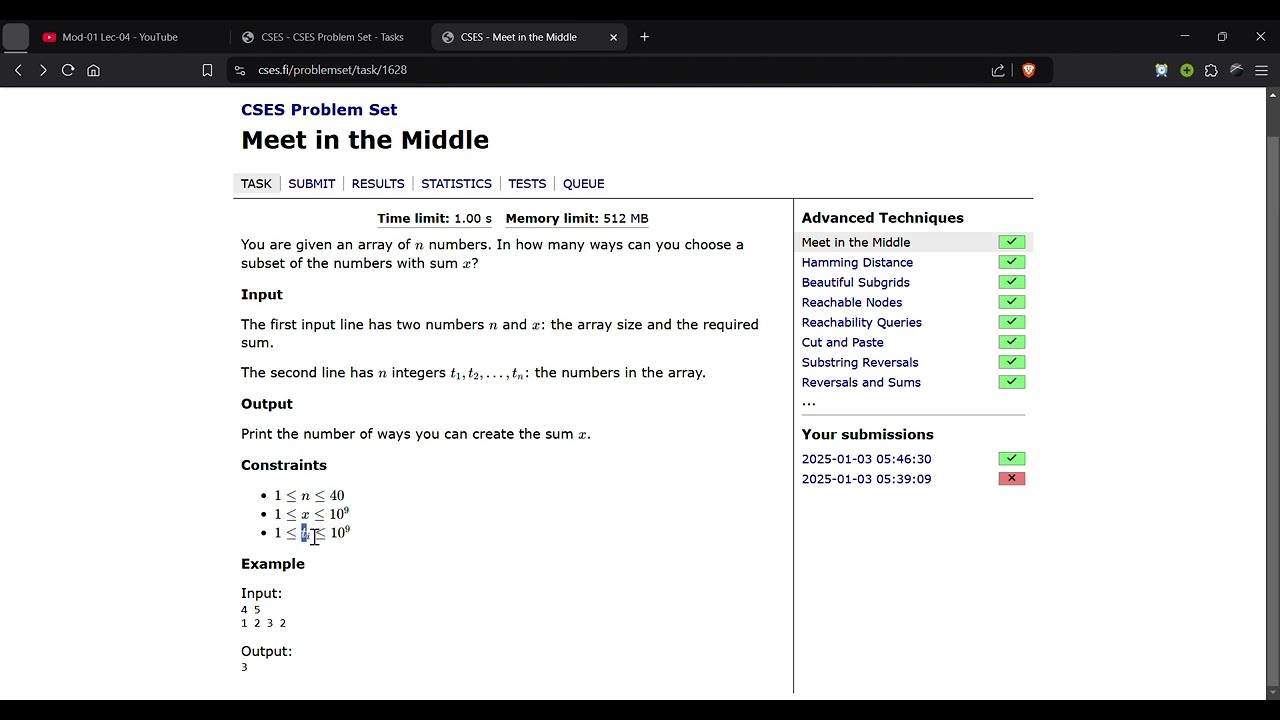
Task: Click the 'Your submissions' heading
Action: (x=867, y=434)
